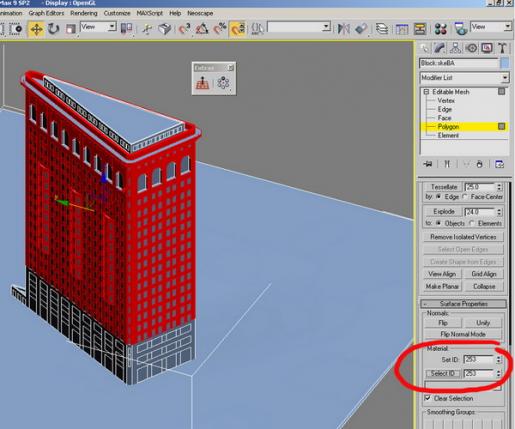Open the Rendering menu
The height and width of the screenshot is (429, 515).
[84, 13]
